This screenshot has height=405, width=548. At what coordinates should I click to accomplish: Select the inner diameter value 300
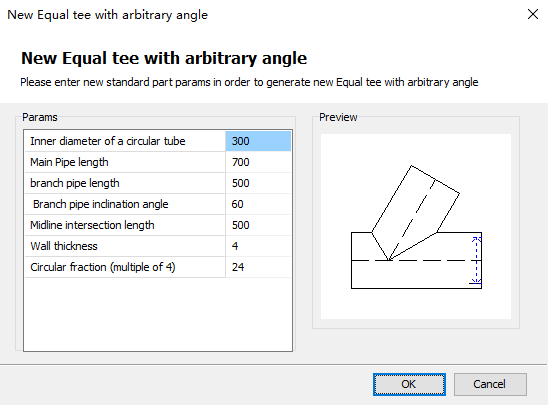(x=258, y=141)
